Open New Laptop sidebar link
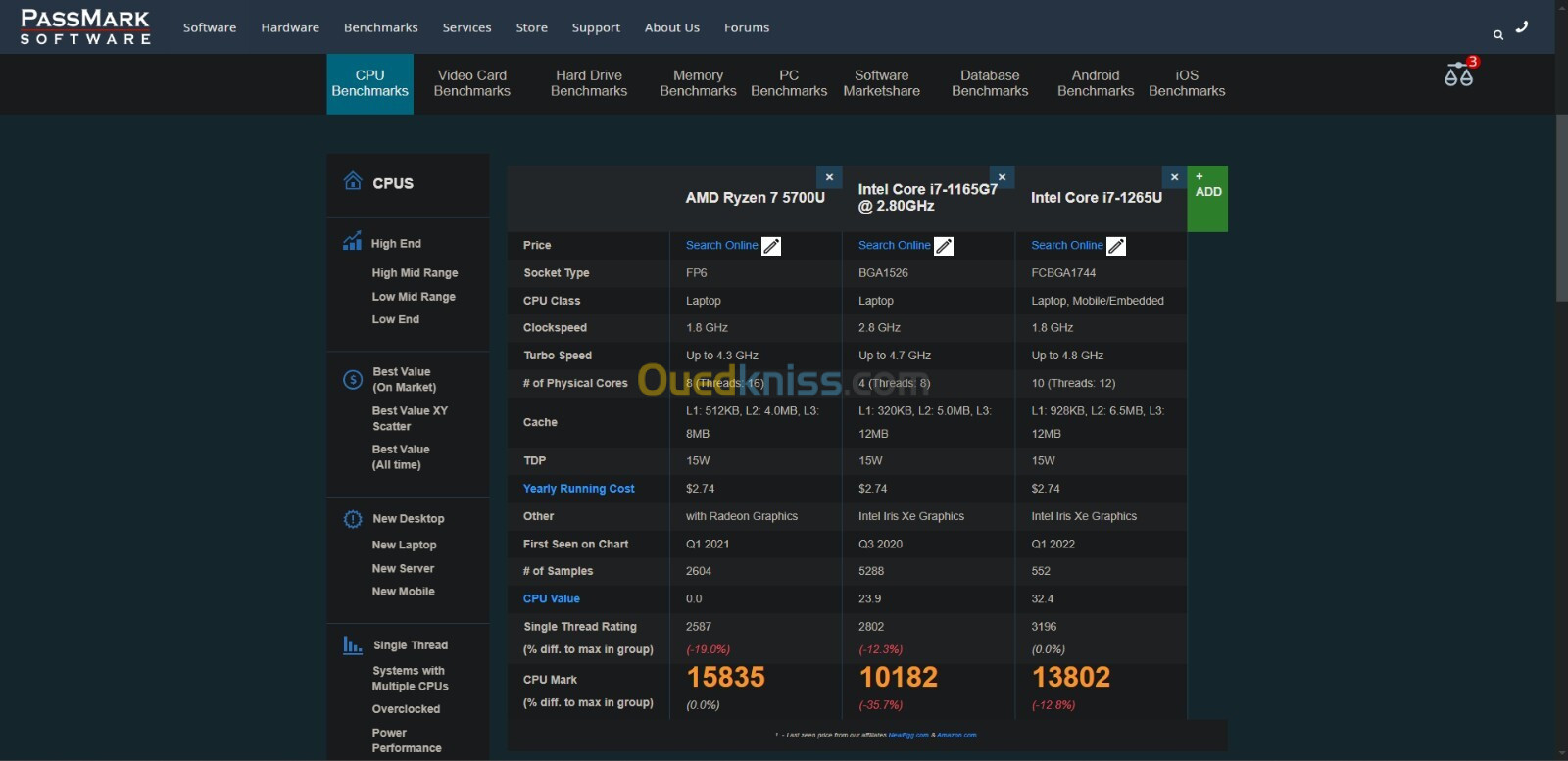Screen dimensions: 1568x761 click(404, 545)
